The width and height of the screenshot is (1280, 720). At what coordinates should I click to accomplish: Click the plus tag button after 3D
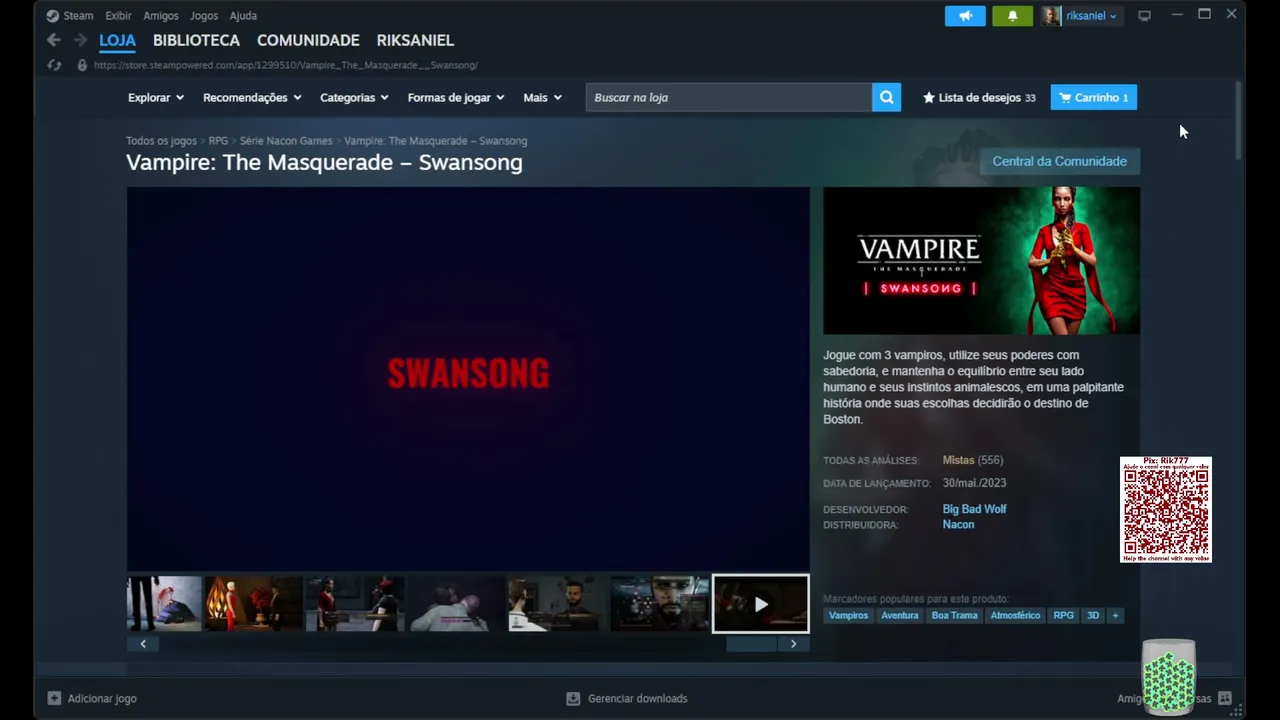point(1115,615)
